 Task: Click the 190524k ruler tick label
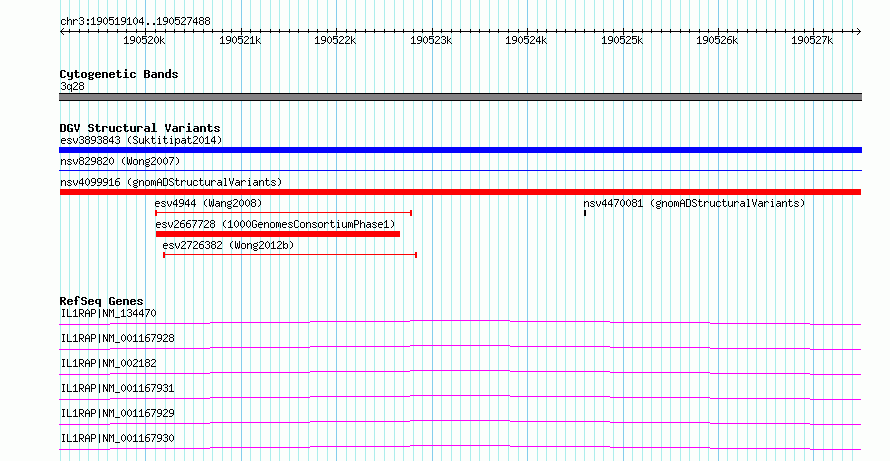(526, 40)
